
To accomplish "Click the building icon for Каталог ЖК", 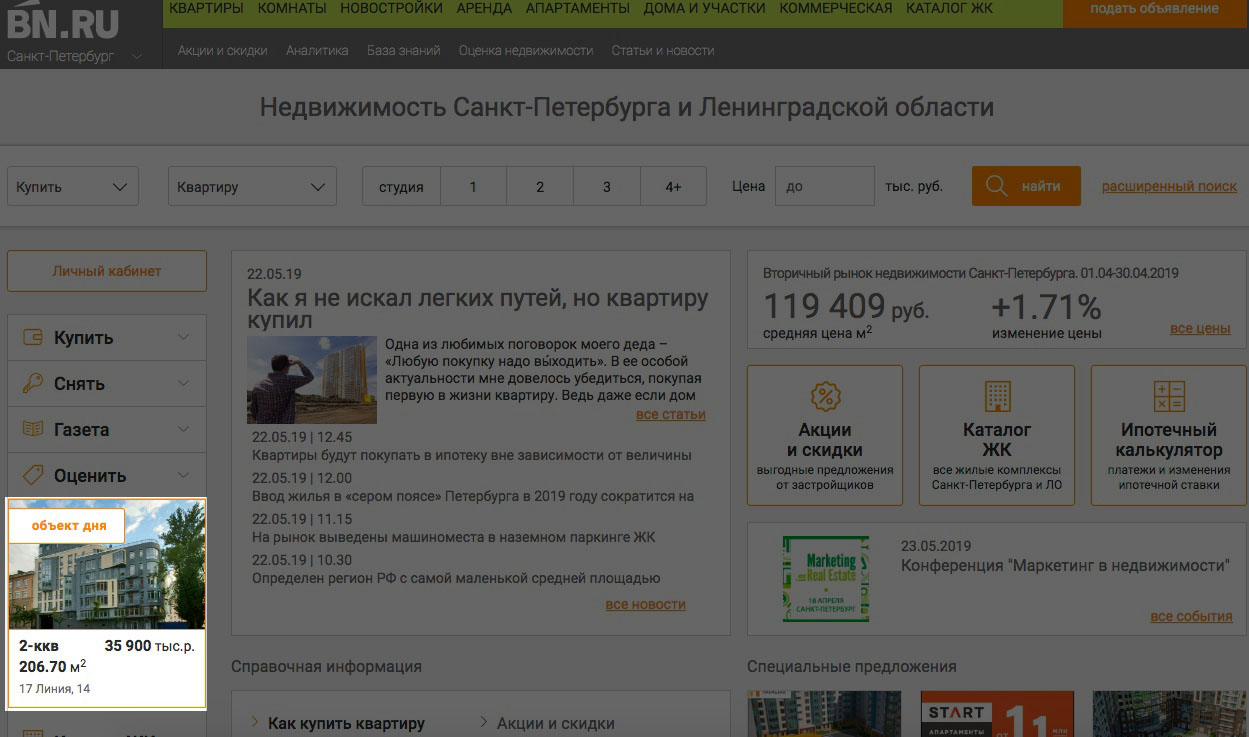I will click(997, 396).
